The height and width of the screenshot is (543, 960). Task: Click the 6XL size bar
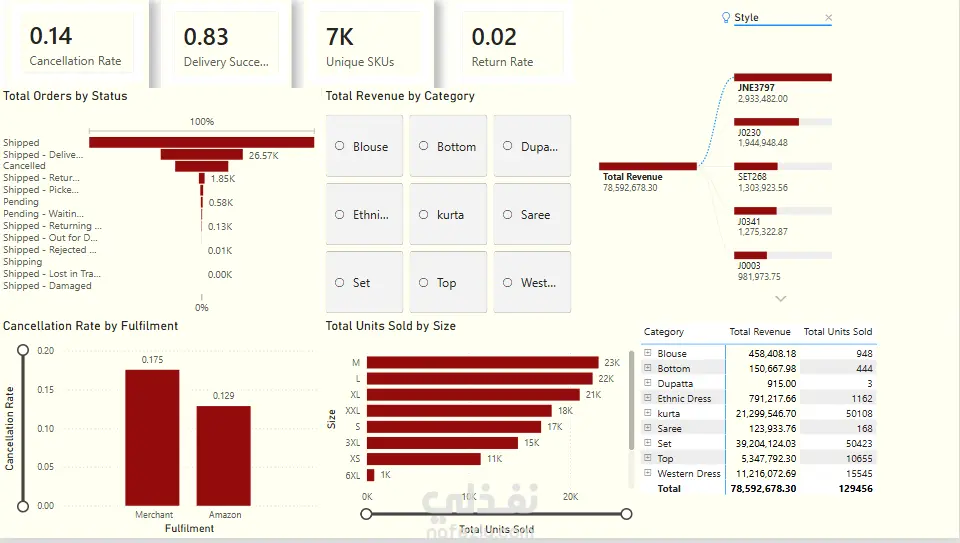click(370, 474)
